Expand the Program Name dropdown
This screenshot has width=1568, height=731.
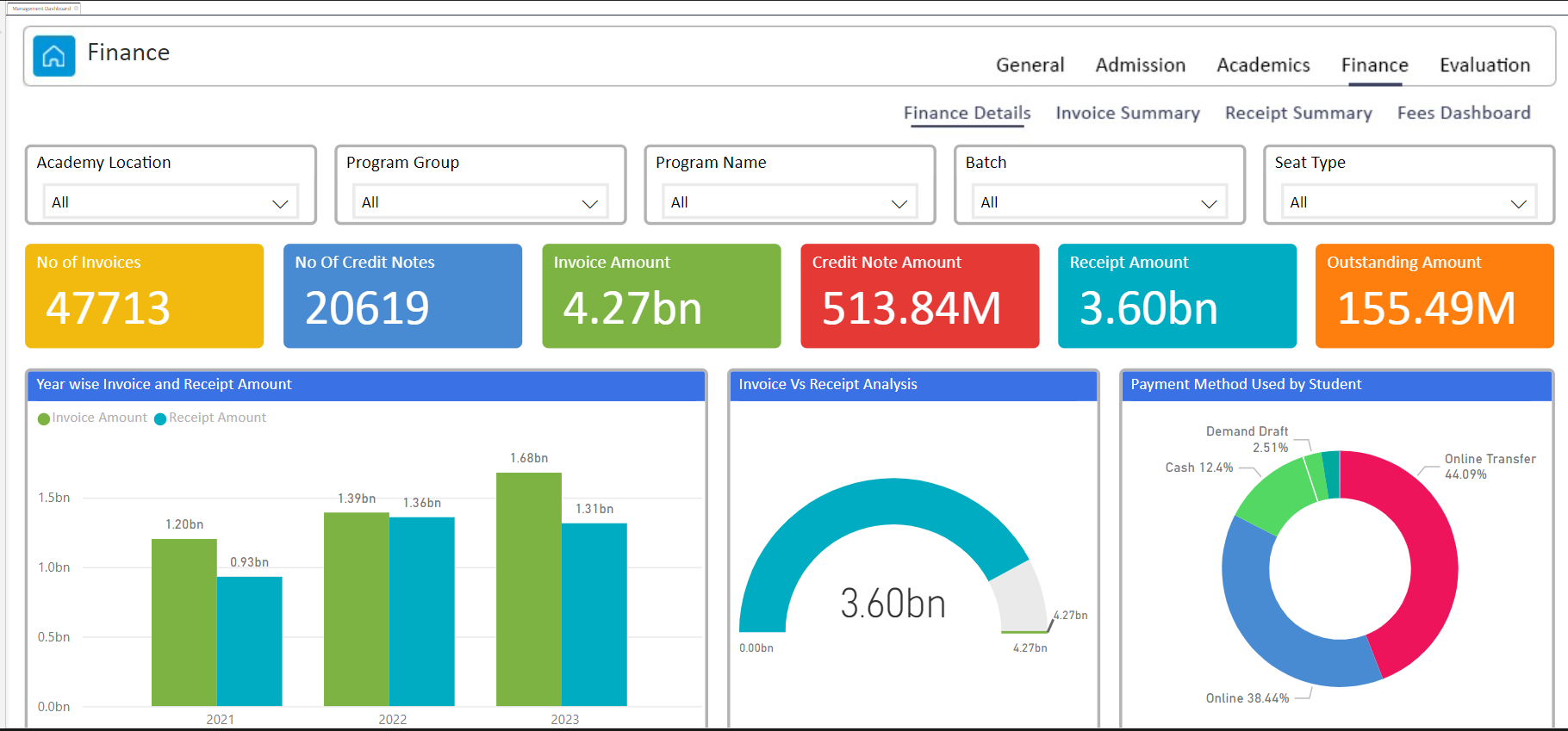(x=789, y=202)
